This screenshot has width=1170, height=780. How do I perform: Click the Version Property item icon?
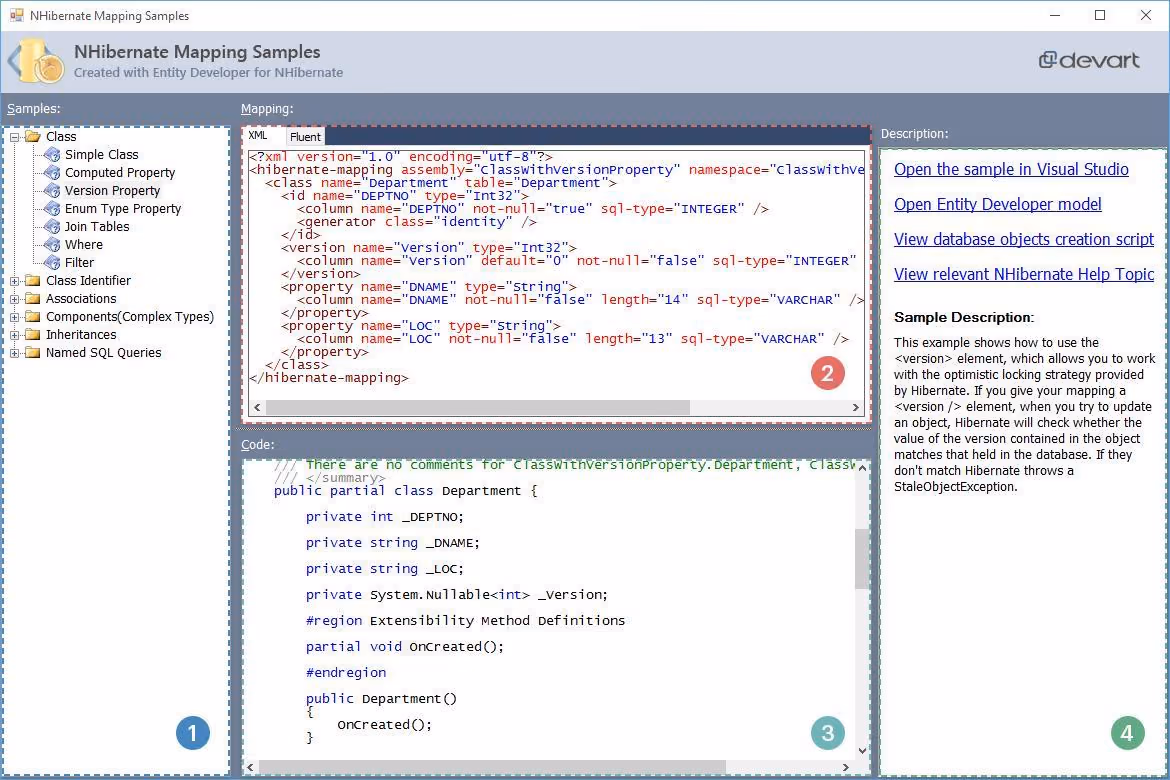[x=52, y=190]
